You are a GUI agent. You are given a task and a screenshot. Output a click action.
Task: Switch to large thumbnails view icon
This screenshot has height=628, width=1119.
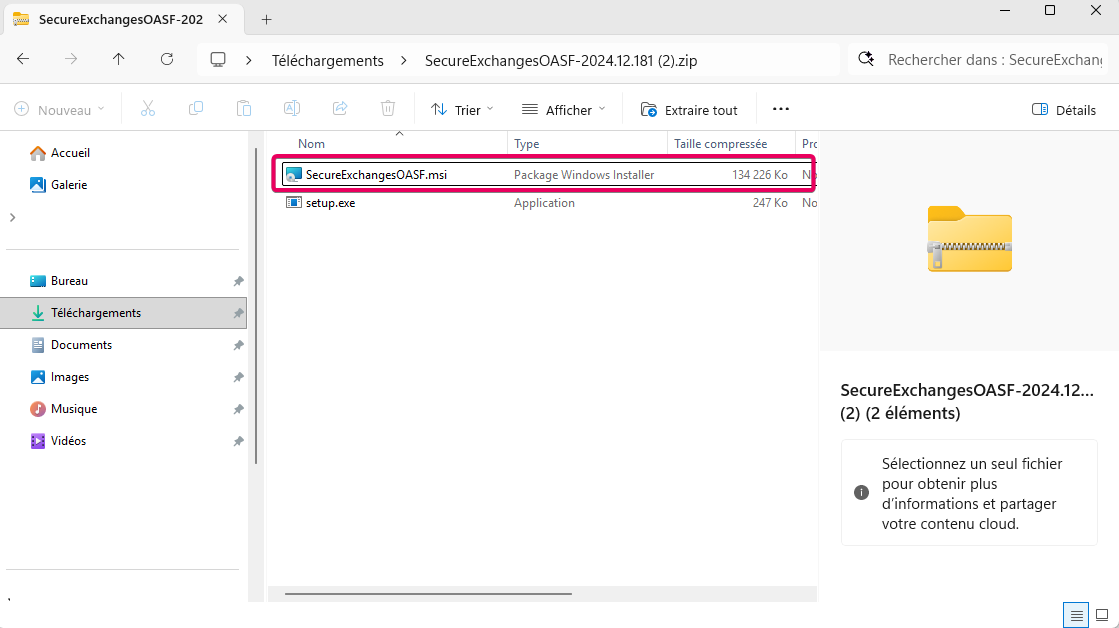click(x=1103, y=614)
